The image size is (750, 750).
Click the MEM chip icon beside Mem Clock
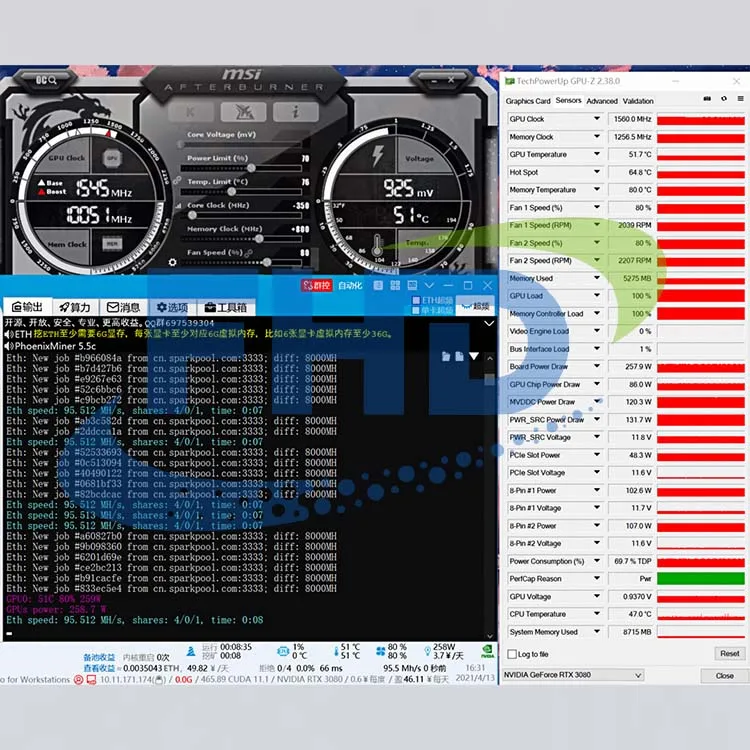coord(111,243)
